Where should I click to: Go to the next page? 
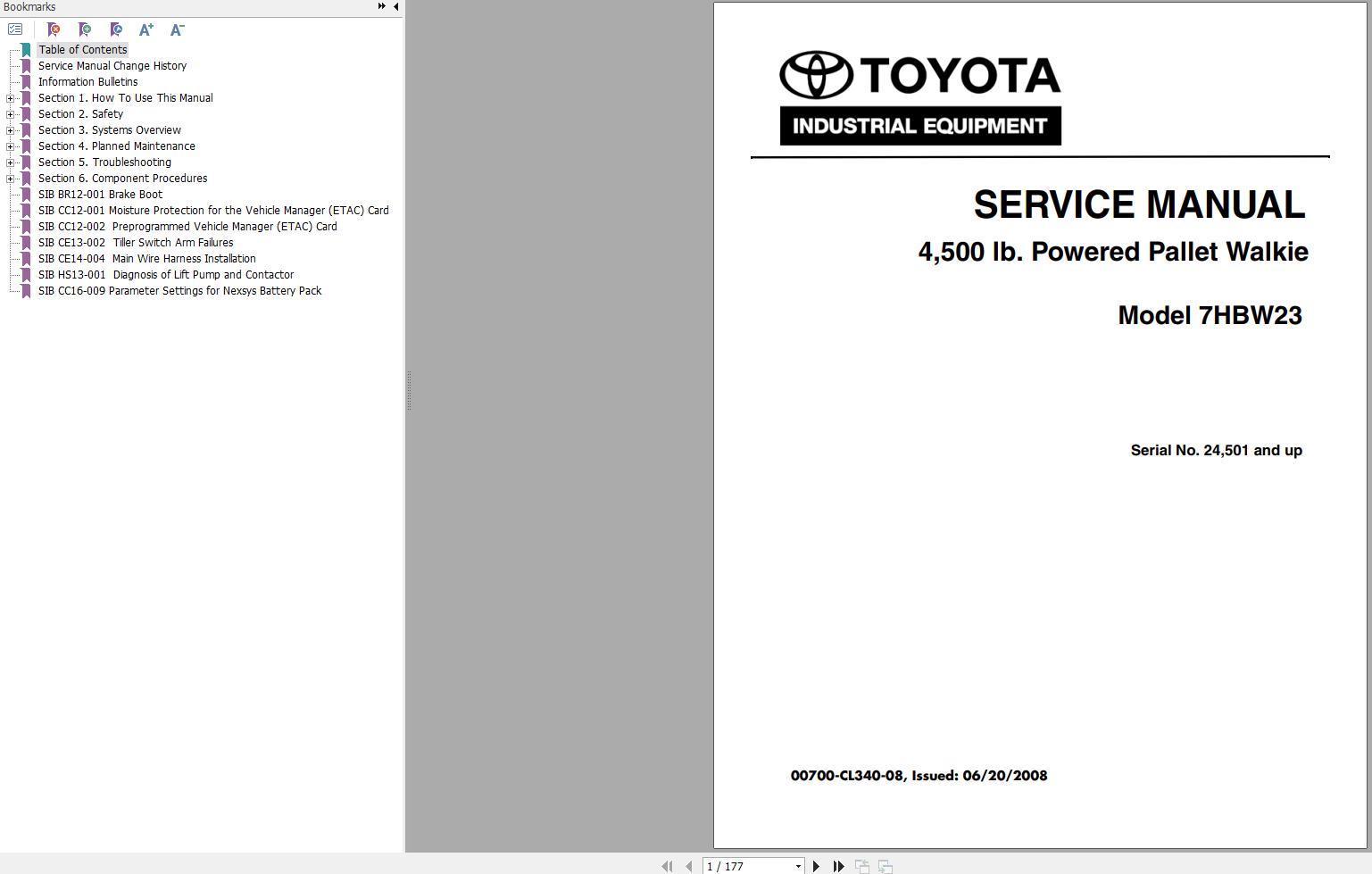coord(816,866)
